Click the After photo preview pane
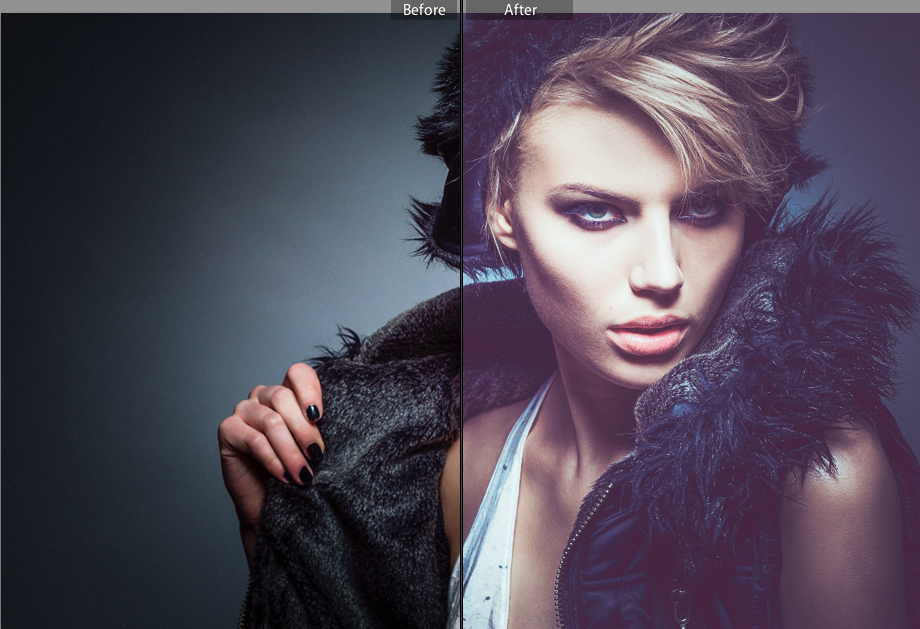This screenshot has width=920, height=629. 692,321
